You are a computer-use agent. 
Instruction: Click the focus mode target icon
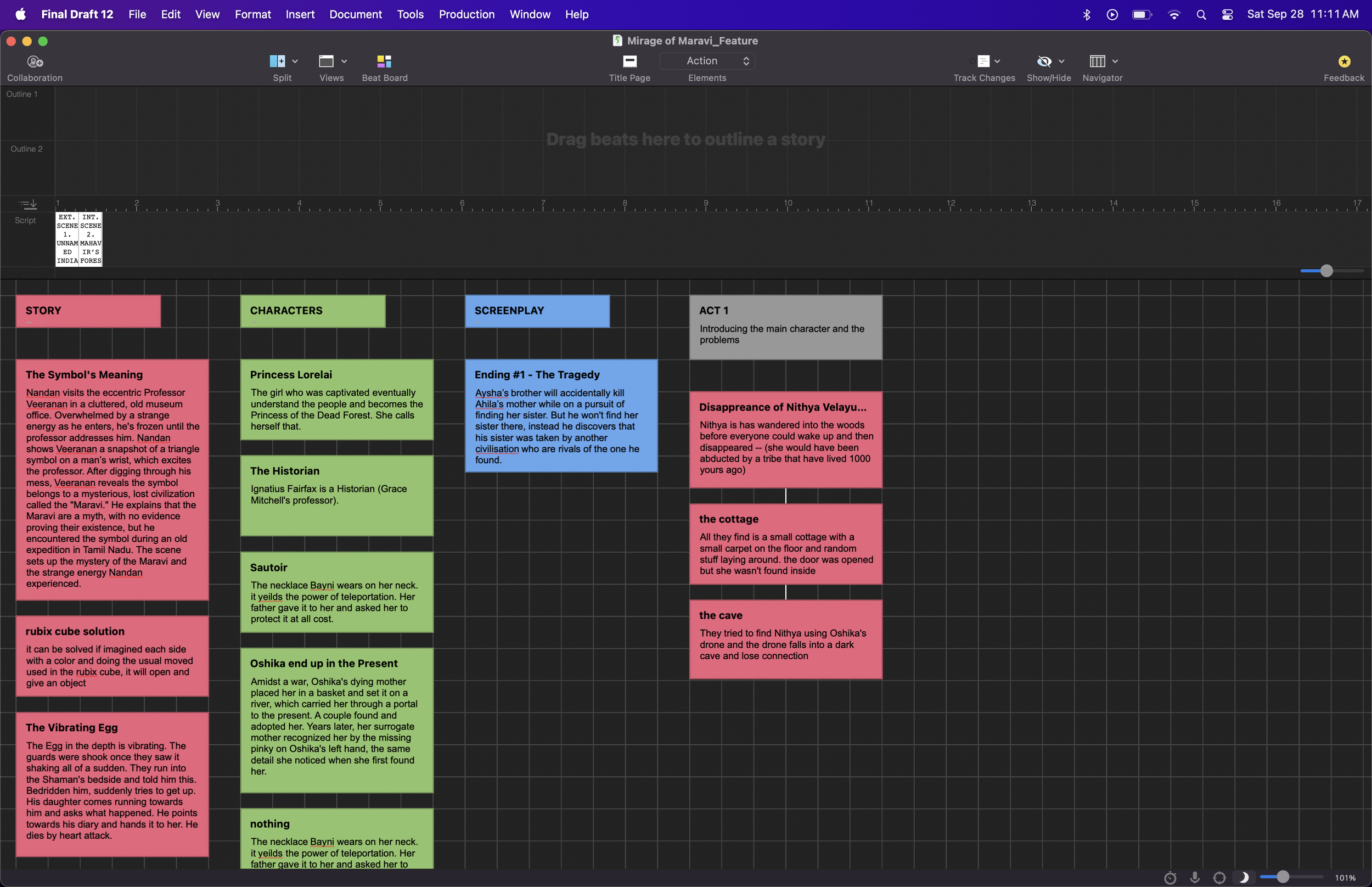click(x=1219, y=878)
